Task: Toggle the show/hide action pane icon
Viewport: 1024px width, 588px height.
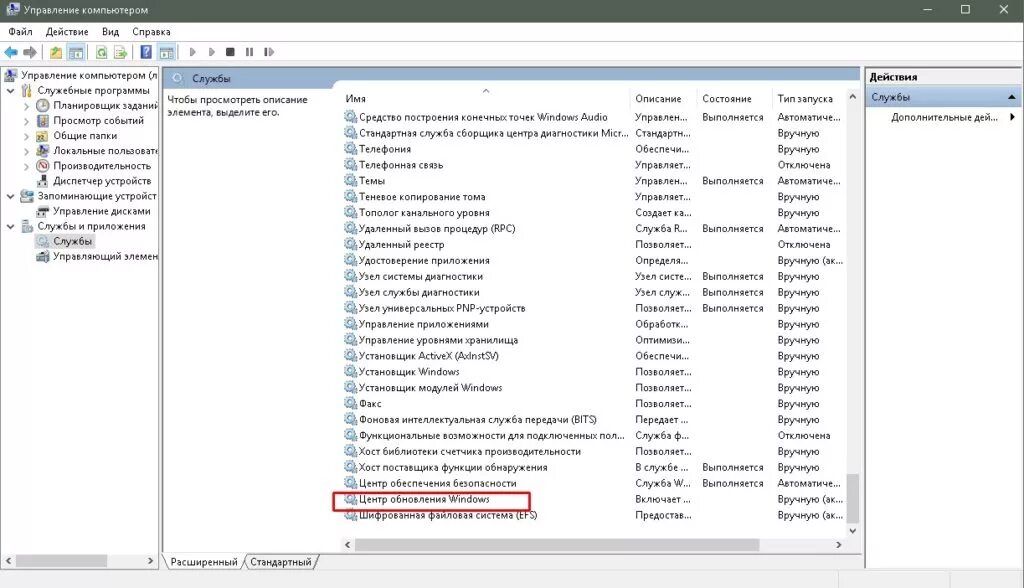Action: [x=167, y=52]
